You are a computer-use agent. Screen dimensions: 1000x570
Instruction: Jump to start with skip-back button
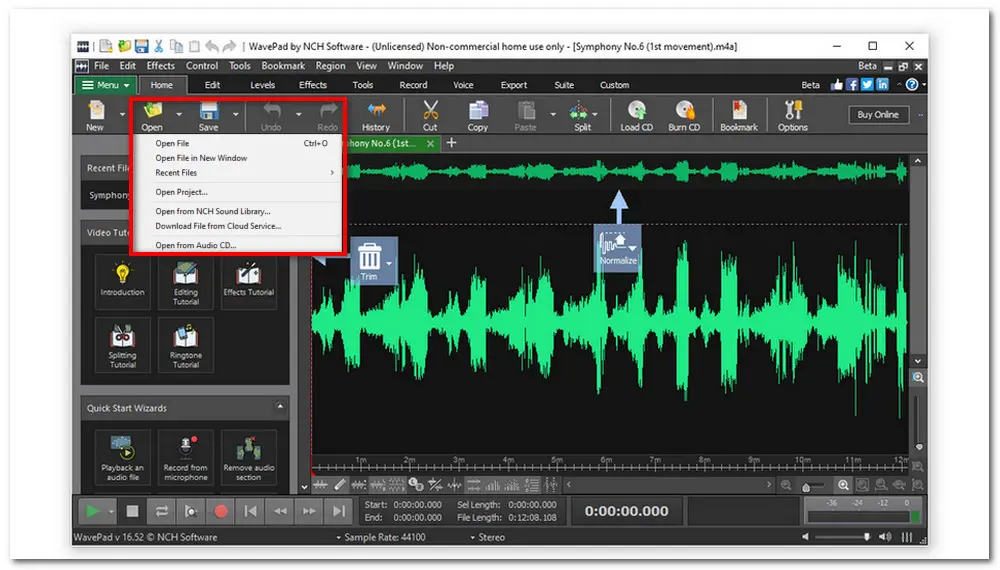pos(251,511)
